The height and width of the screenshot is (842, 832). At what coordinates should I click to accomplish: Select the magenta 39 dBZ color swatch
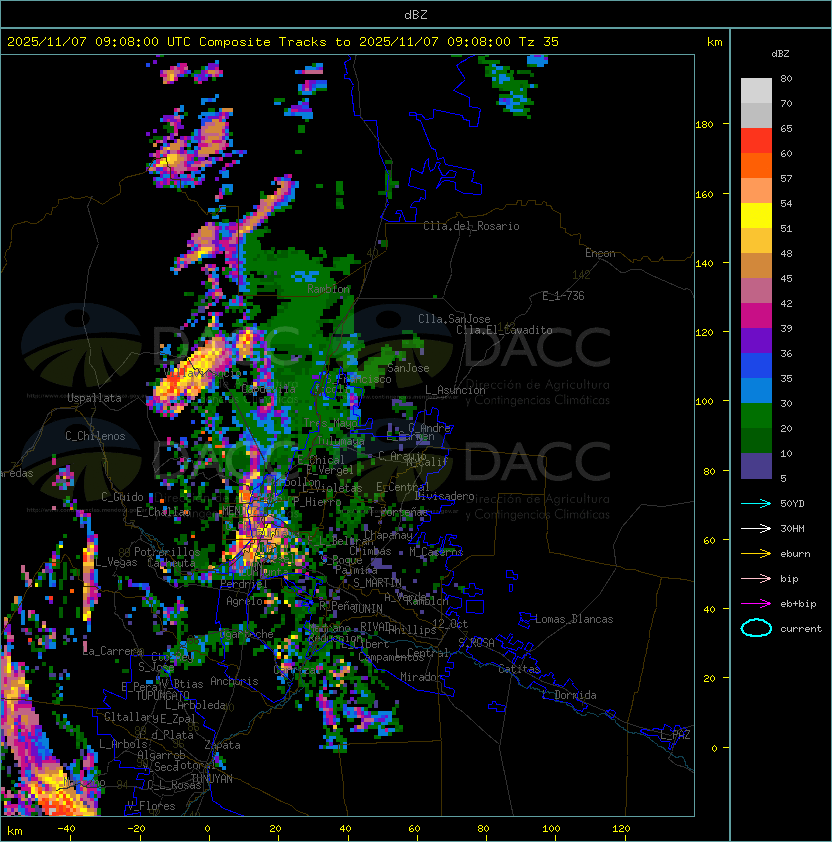(756, 316)
